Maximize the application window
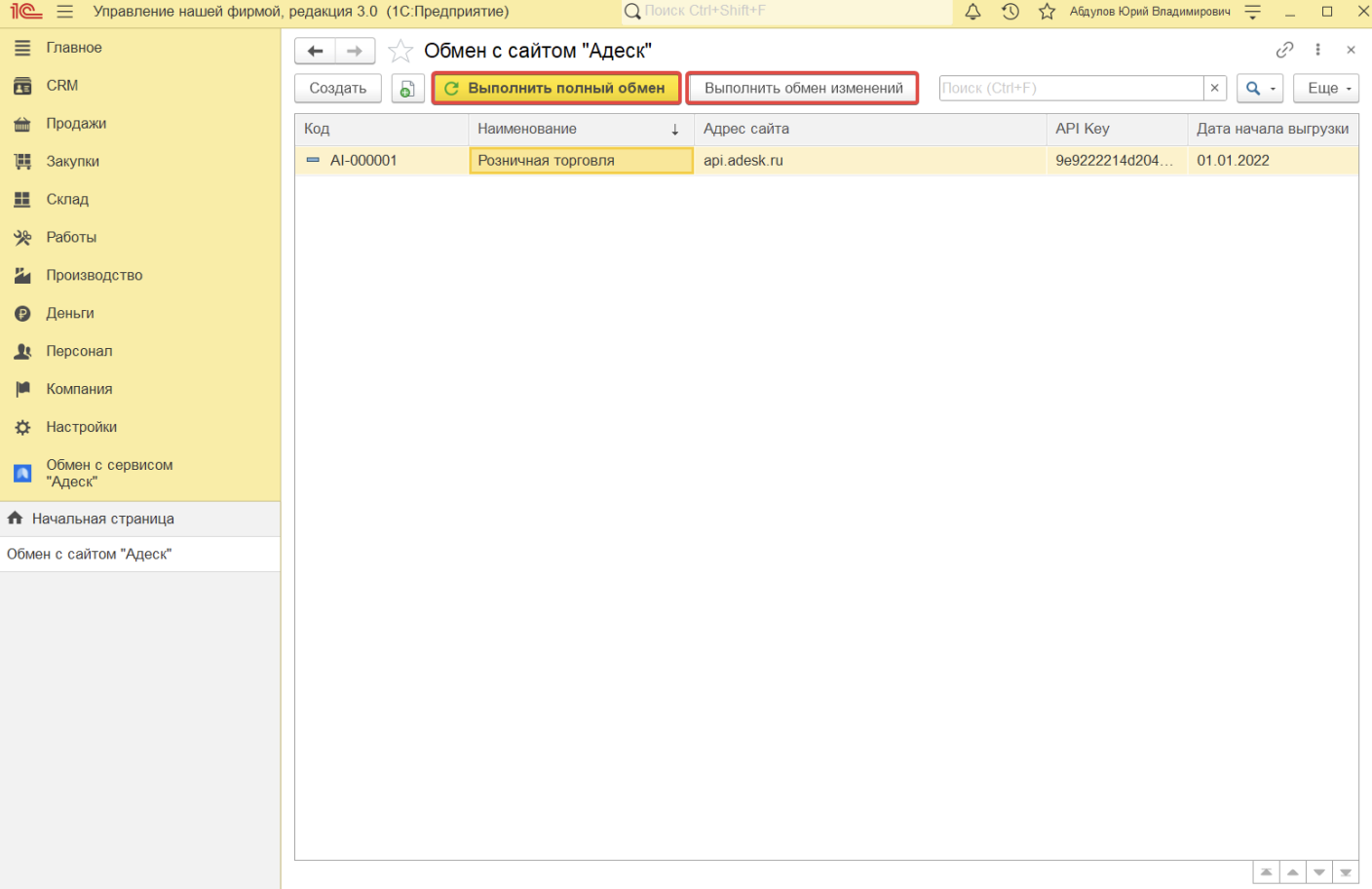Screen dimensions: 1372x889 click(1326, 12)
